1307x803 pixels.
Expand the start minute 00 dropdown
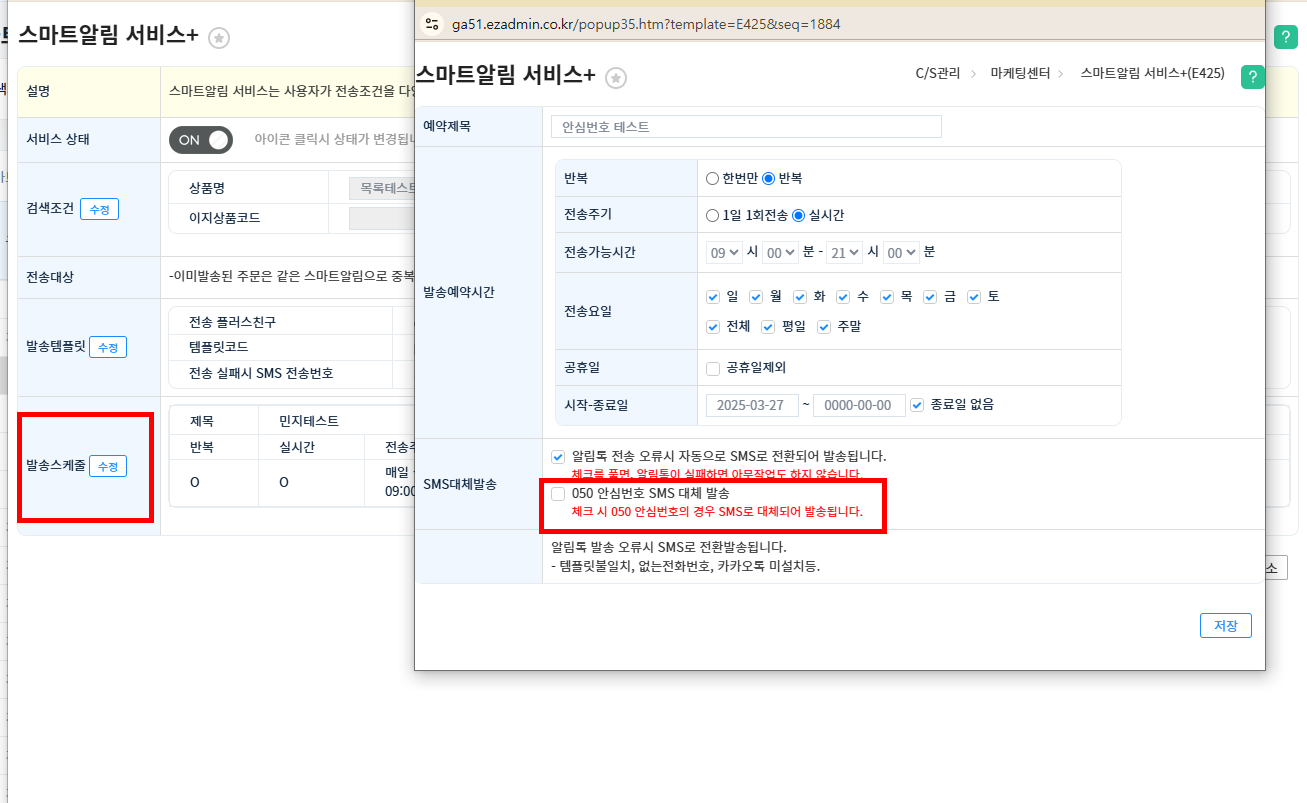tap(780, 253)
